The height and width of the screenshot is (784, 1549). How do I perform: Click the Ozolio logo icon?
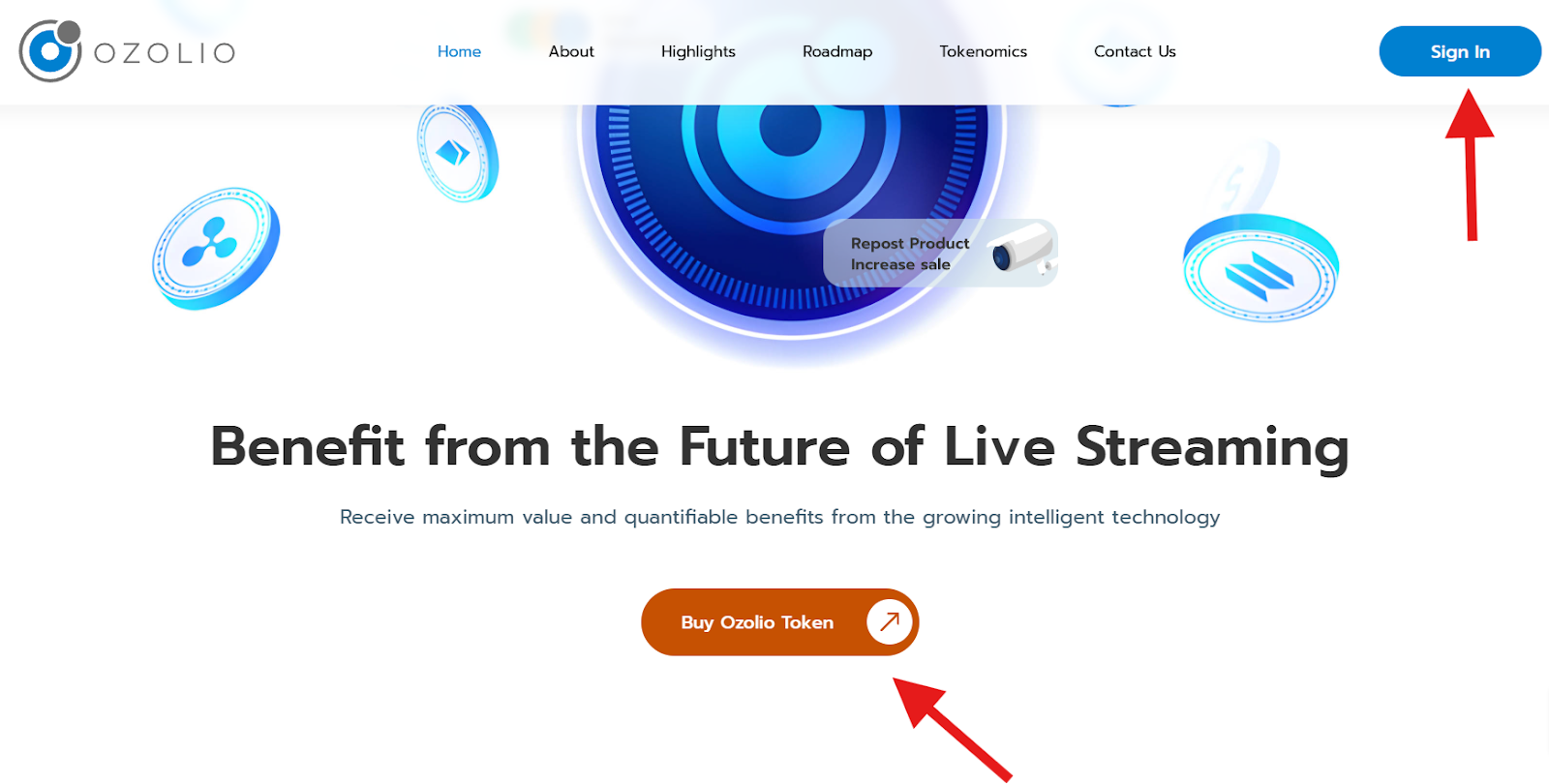pos(49,50)
